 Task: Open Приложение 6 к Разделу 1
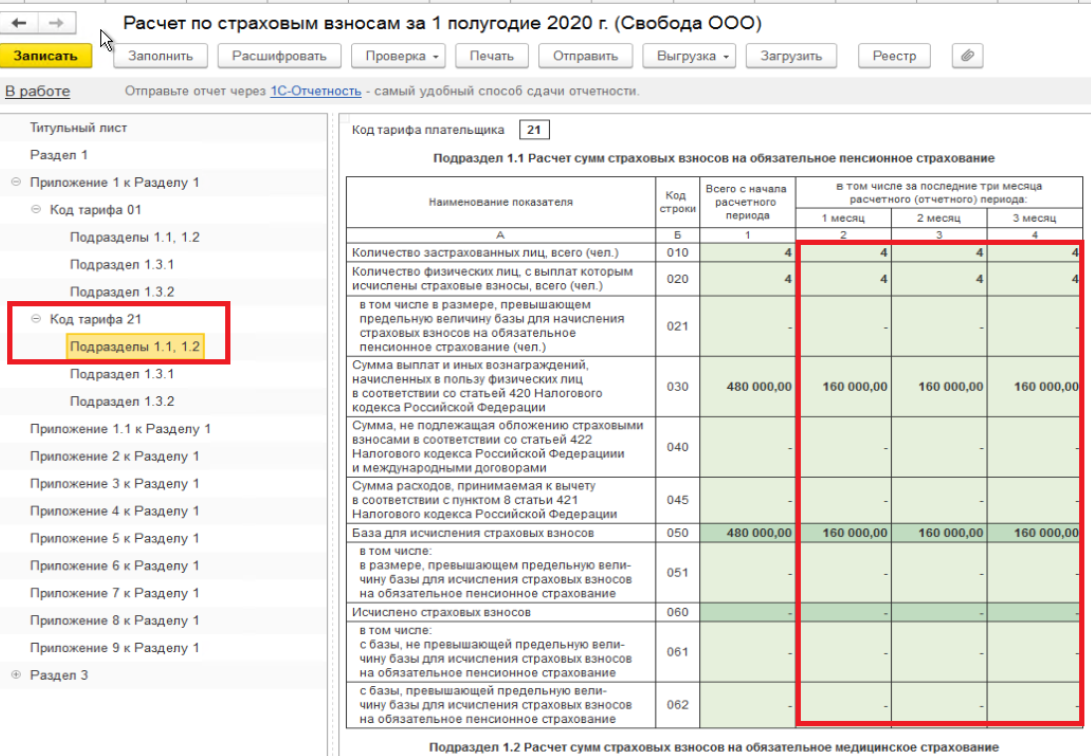point(114,565)
